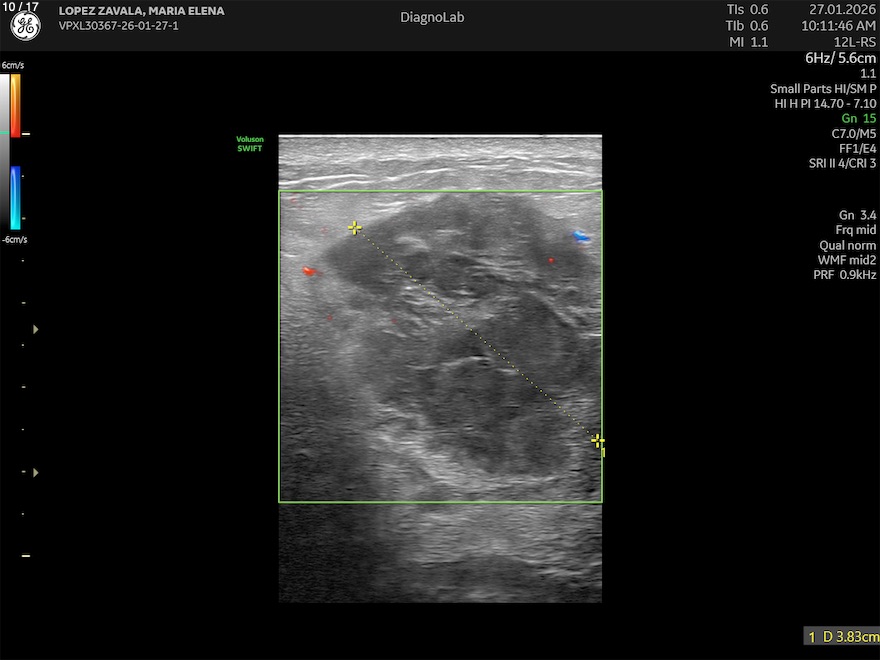Click the lower-right yellow caliper cross marker
The image size is (880, 660).
click(x=597, y=440)
